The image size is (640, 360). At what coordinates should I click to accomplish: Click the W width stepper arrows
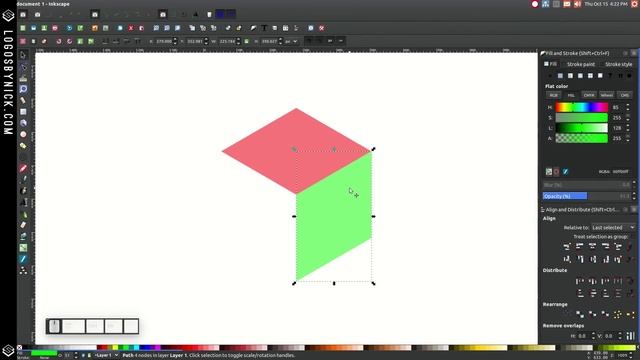(x=238, y=41)
